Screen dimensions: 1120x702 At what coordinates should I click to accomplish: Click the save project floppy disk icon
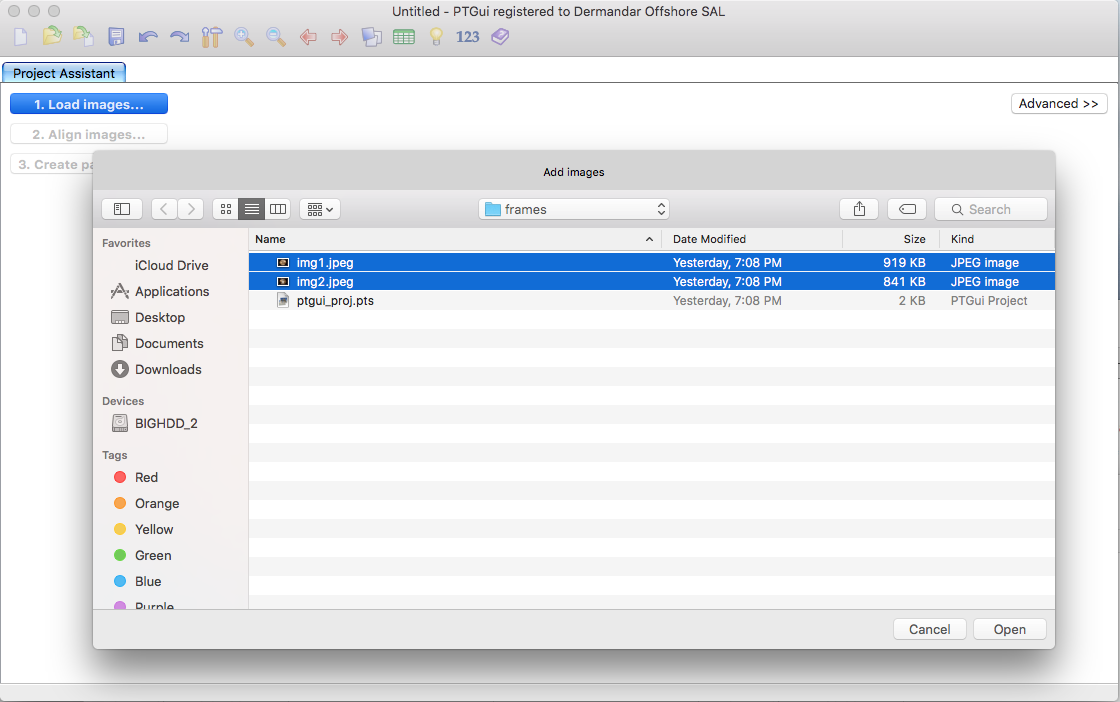(x=116, y=37)
